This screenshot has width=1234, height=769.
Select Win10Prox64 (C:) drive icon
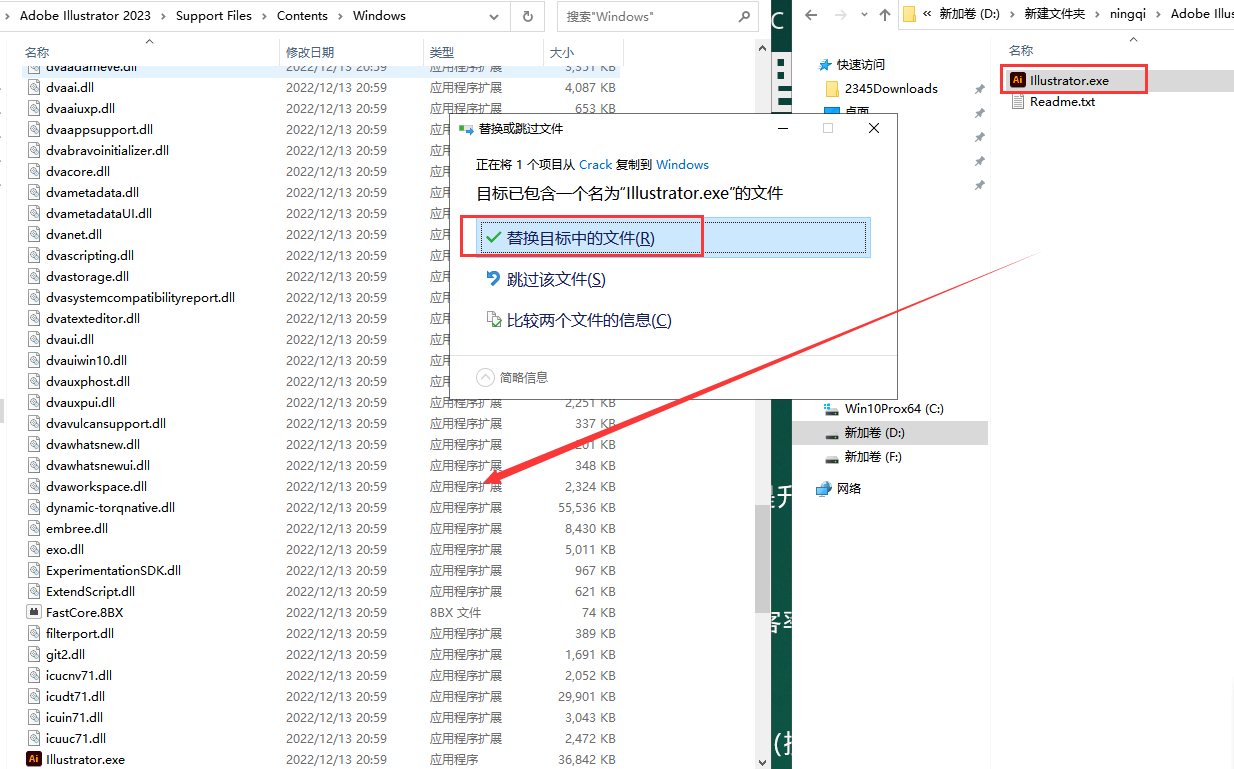tap(831, 408)
